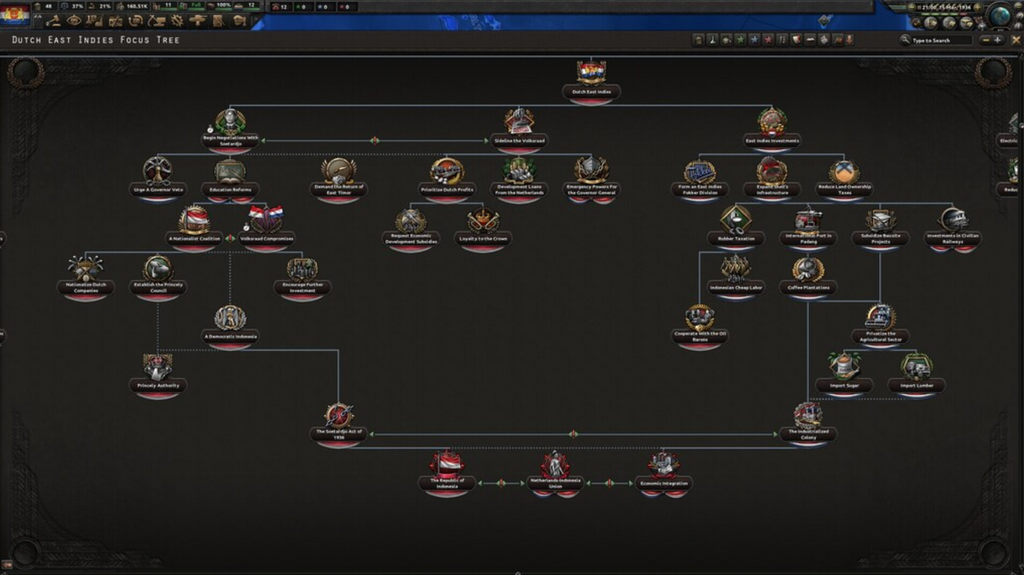Toggle the red star focus filter

(x=768, y=40)
